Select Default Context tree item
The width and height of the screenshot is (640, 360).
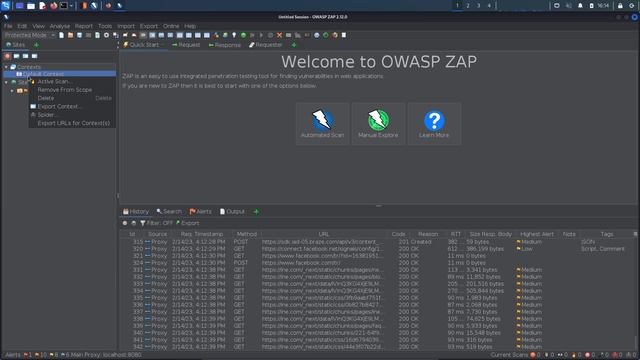coord(40,74)
